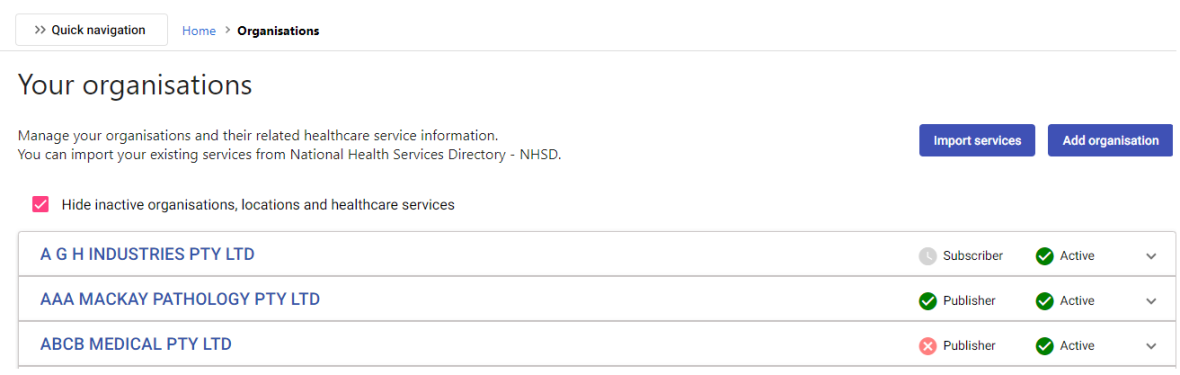Expand the ABCB MEDICAL PTY LTD chevron
The image size is (1180, 375).
pyautogui.click(x=1151, y=346)
